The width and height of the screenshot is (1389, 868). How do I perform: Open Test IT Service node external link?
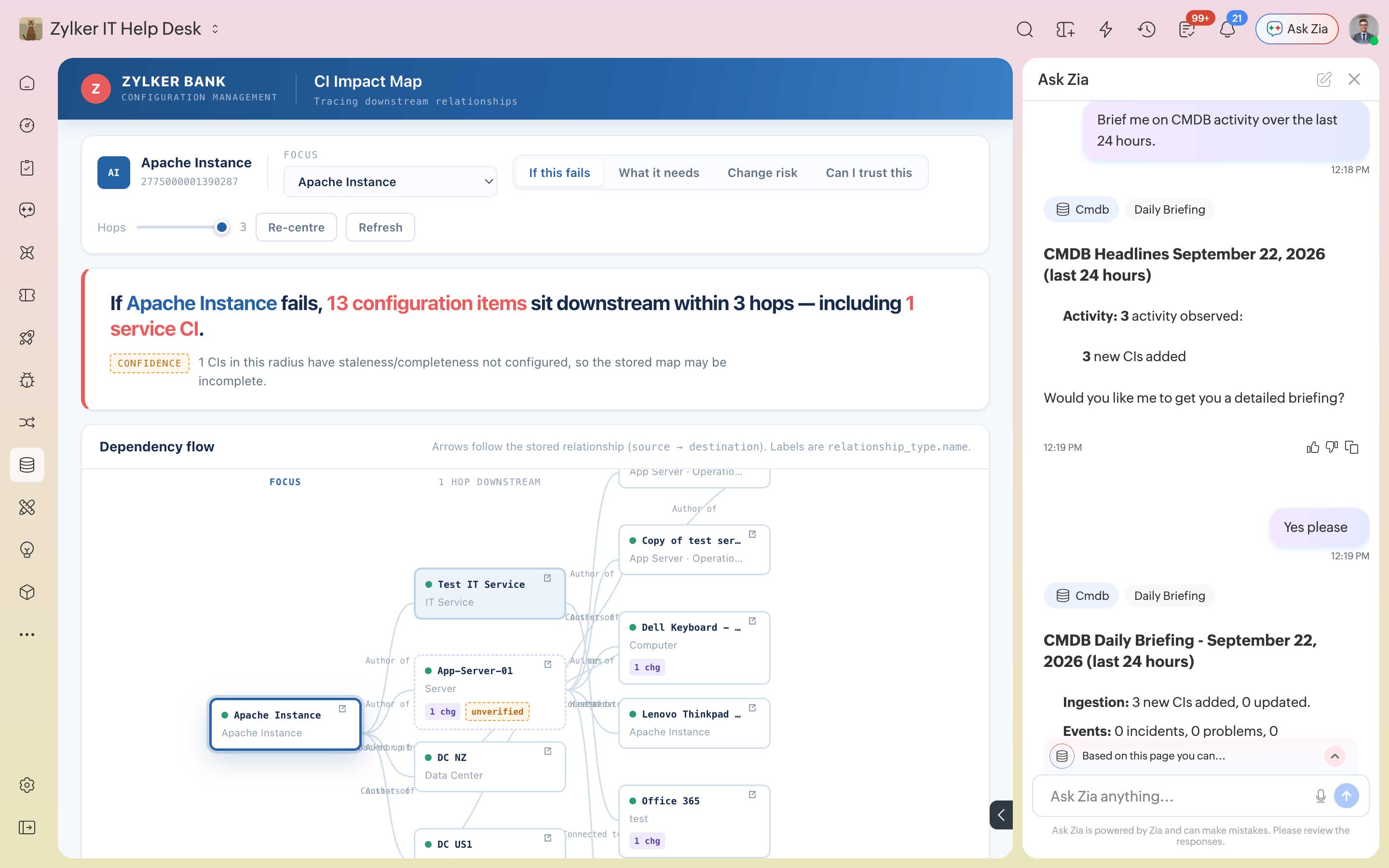[x=547, y=578]
